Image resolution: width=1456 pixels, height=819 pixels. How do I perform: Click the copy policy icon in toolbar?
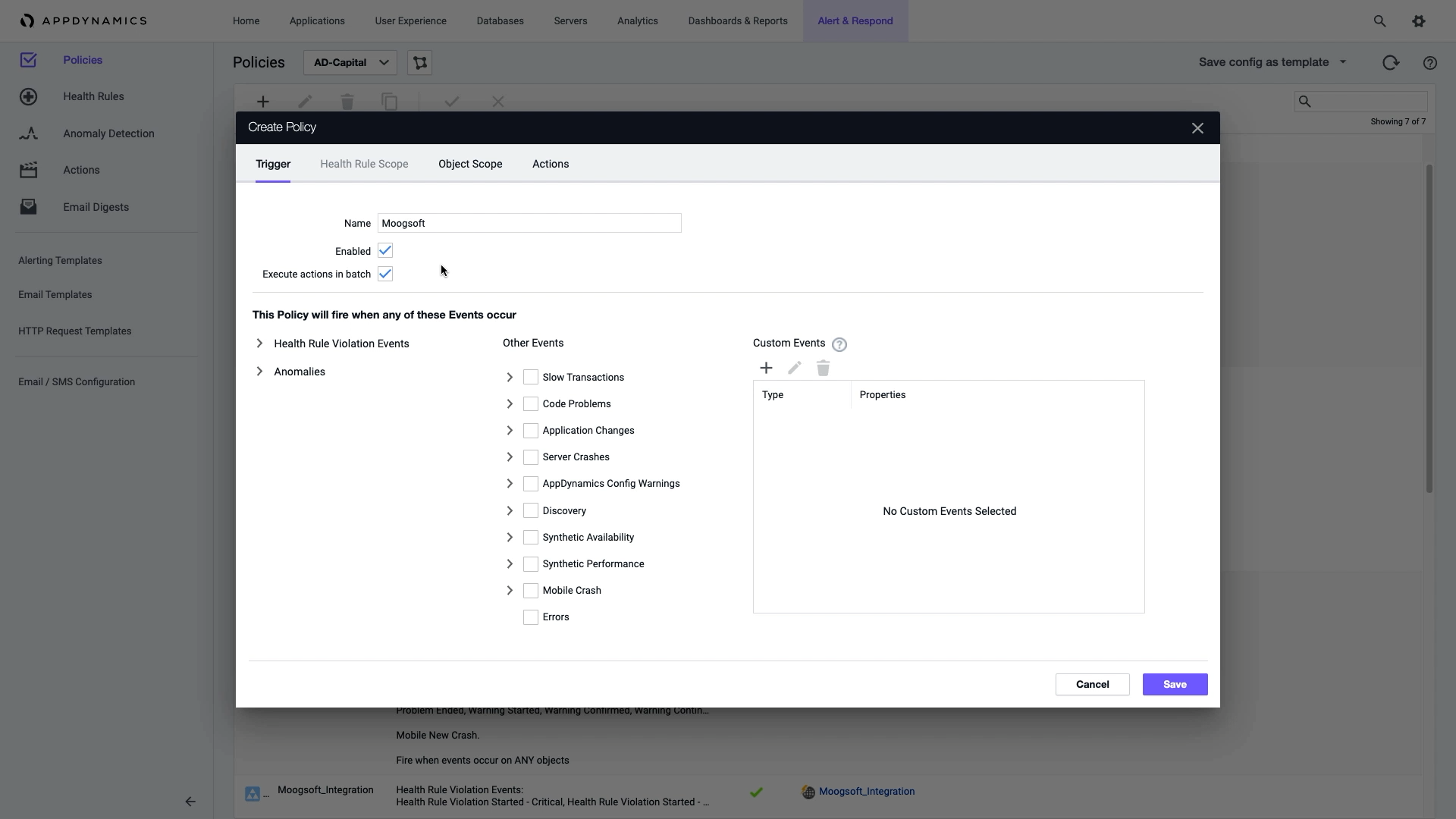click(x=389, y=102)
